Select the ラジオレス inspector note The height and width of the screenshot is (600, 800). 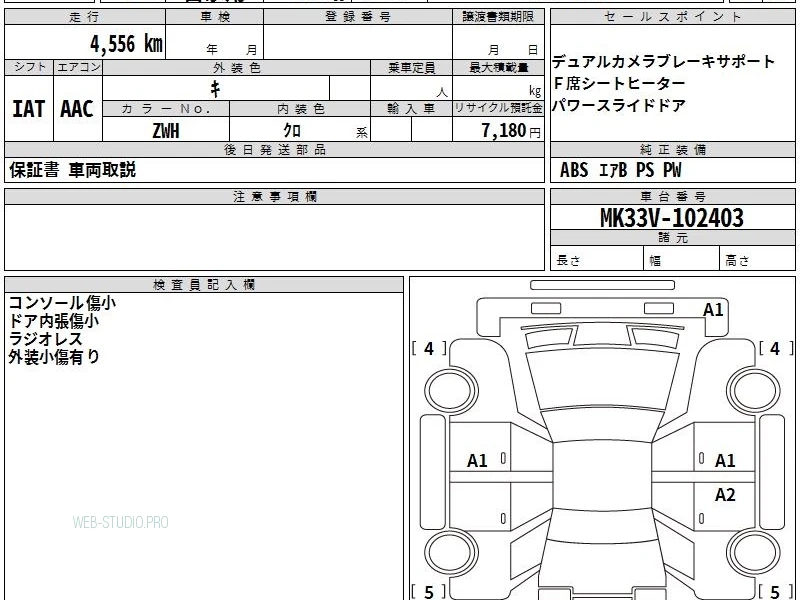point(45,339)
